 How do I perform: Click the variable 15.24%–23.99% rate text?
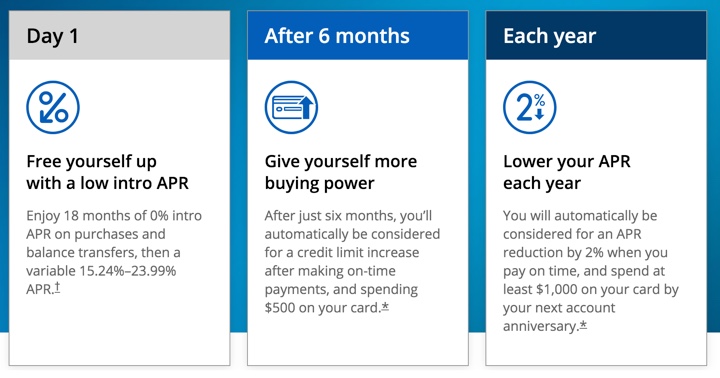(101, 271)
